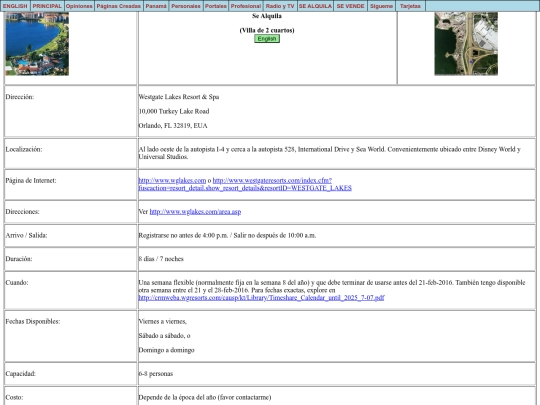Image resolution: width=540 pixels, height=405 pixels.
Task: Click the 'Costo:' label
Action: click(15, 397)
